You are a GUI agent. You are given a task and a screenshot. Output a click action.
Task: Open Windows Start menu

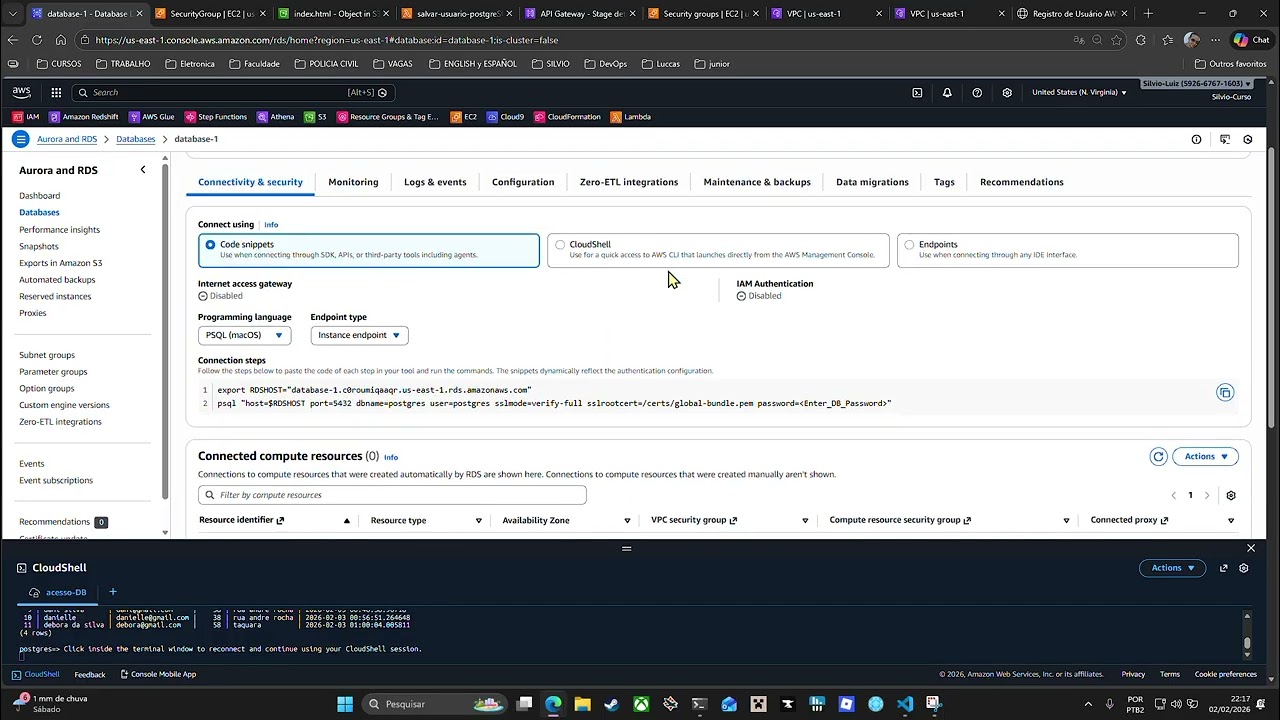coord(345,704)
